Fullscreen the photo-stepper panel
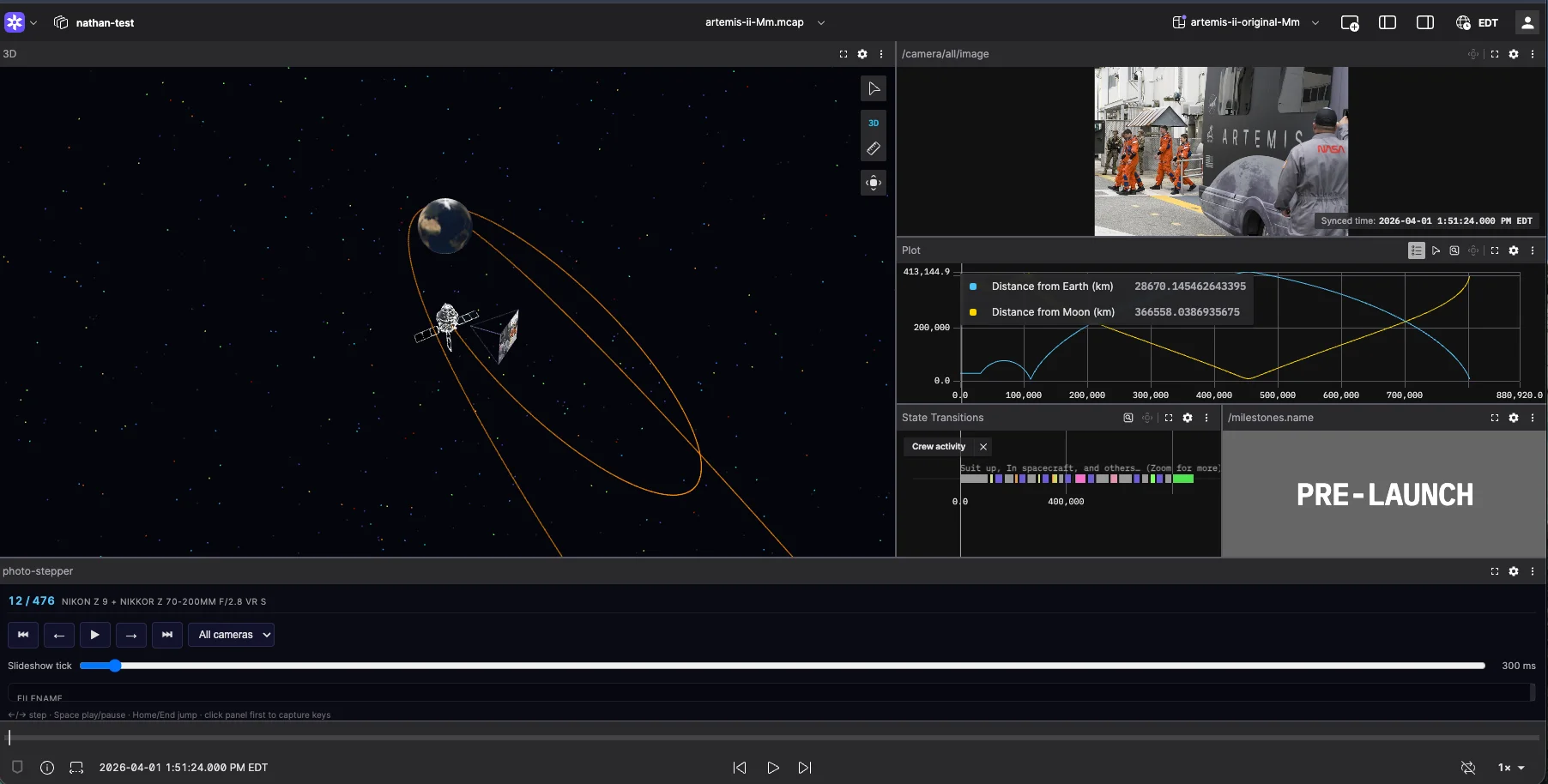The image size is (1548, 784). coord(1495,571)
